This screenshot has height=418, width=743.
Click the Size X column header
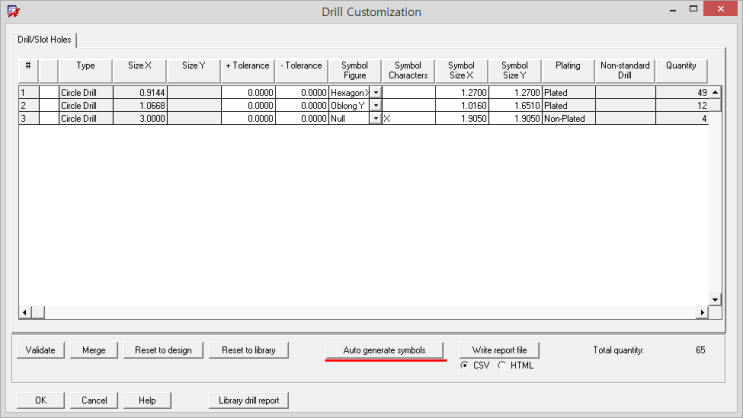tap(140, 71)
